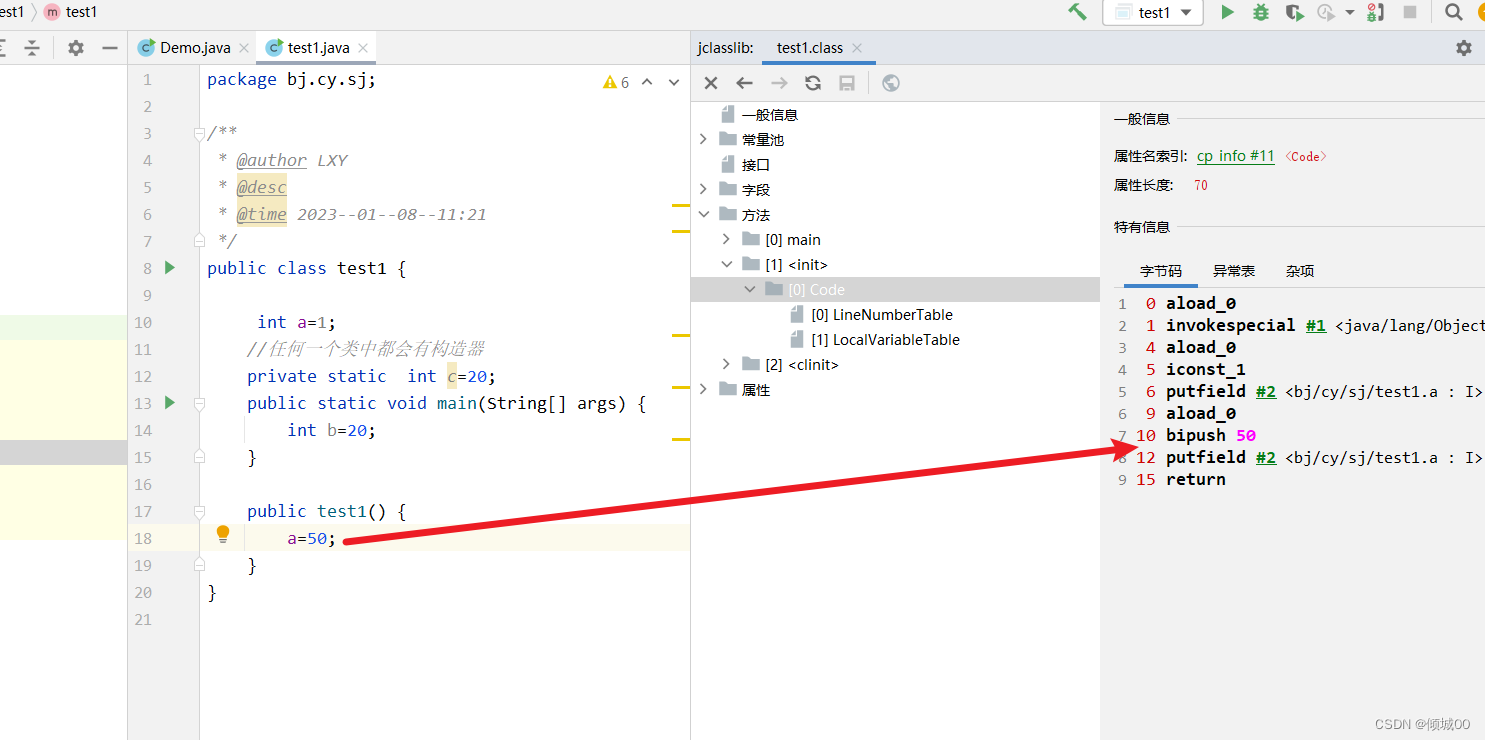Open the profiler dropdown arrow
Image resolution: width=1485 pixels, height=740 pixels.
click(x=1349, y=12)
